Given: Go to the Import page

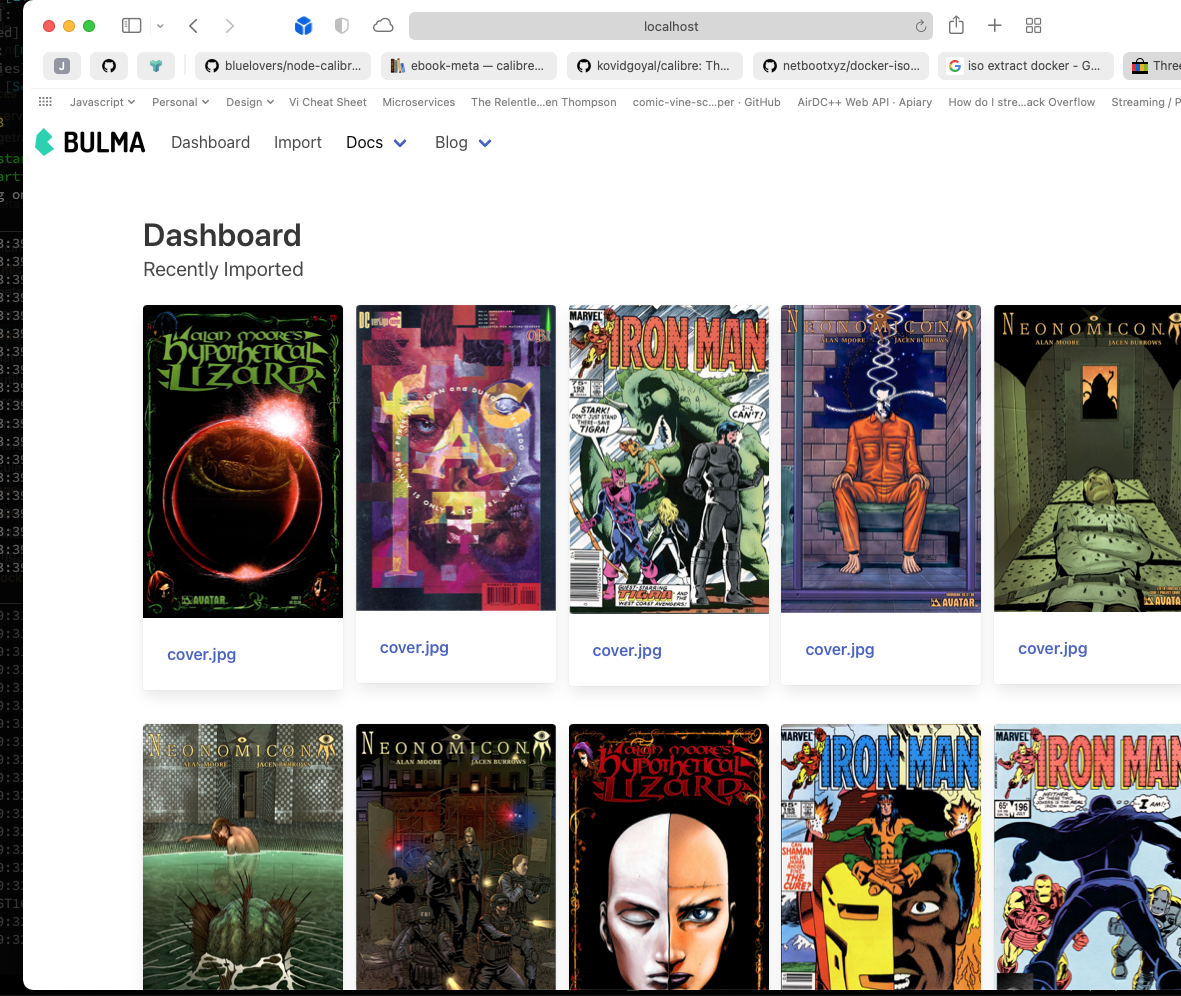Looking at the screenshot, I should point(298,143).
